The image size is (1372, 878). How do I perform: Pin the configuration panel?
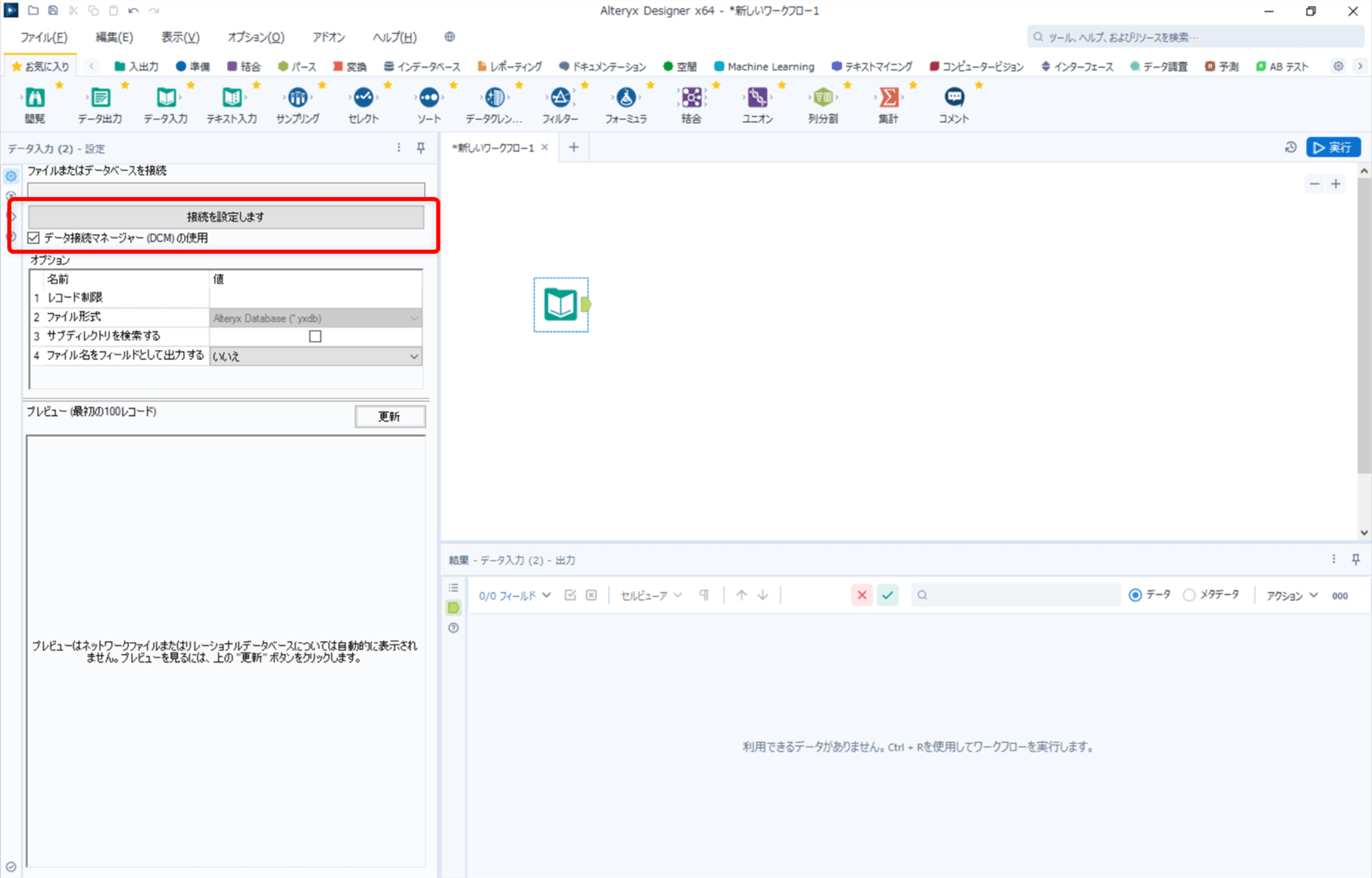coord(421,147)
